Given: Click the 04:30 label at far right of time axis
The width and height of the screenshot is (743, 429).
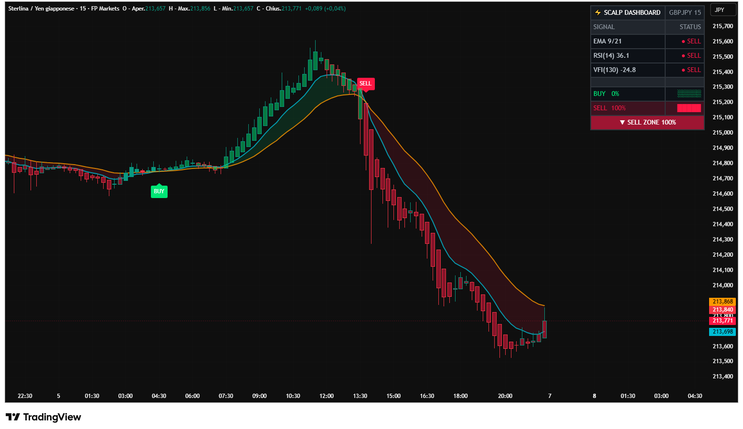Looking at the screenshot, I should 695,396.
